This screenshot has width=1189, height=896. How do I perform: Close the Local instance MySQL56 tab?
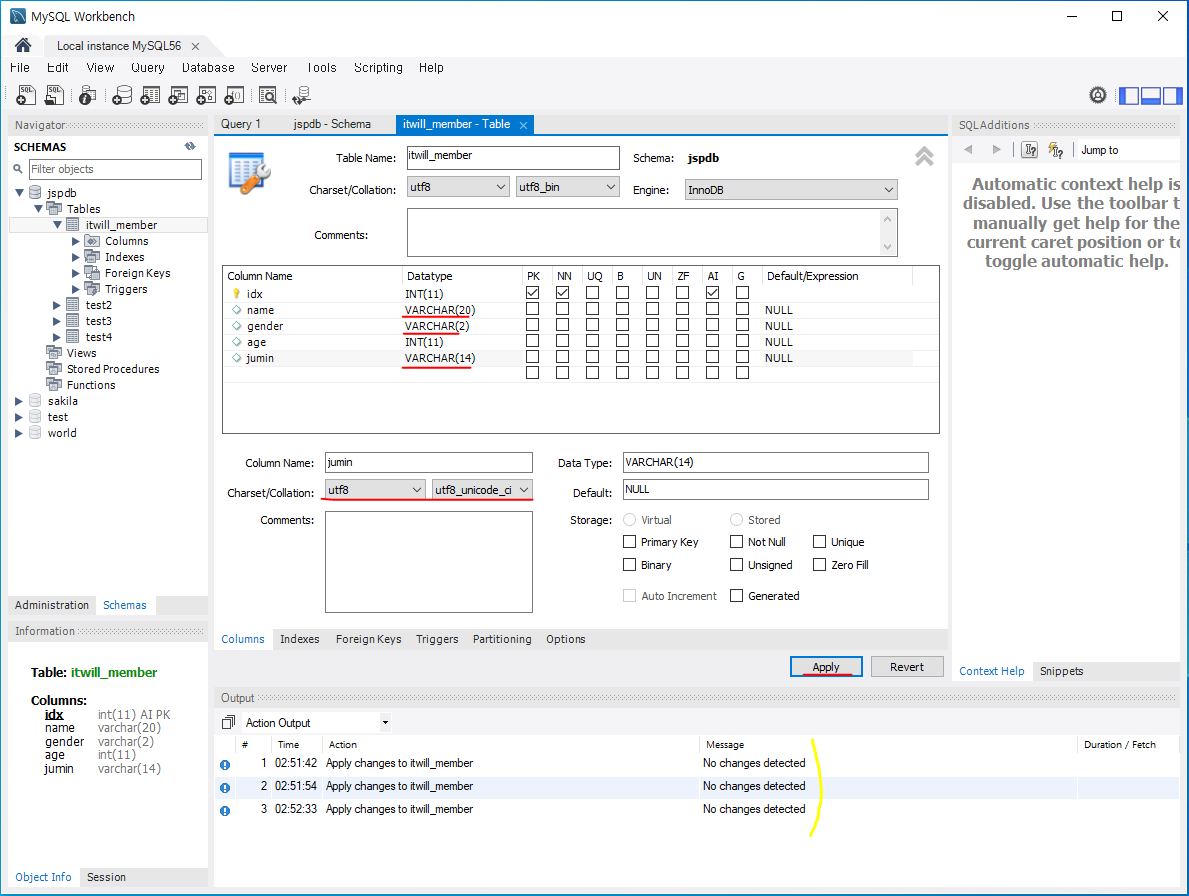(195, 46)
